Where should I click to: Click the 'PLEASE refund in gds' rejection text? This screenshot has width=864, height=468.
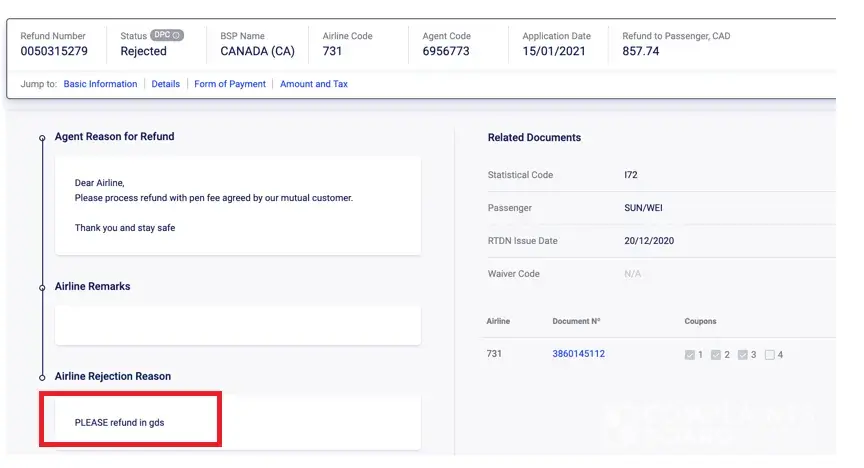119,423
